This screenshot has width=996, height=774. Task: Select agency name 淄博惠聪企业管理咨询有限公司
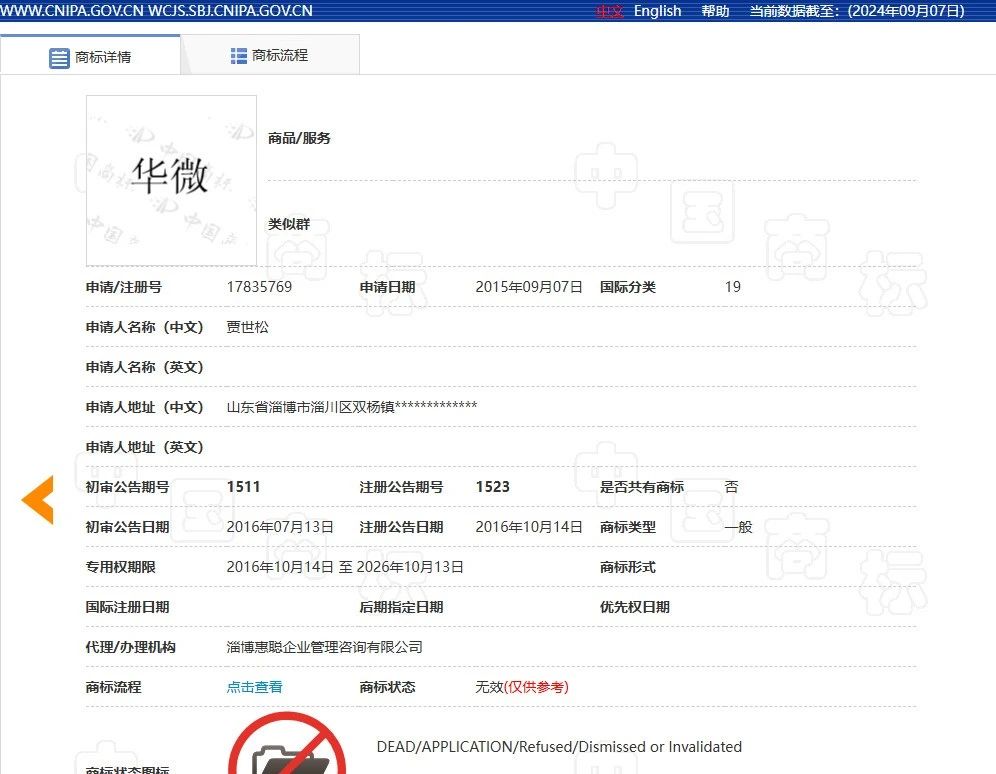(325, 647)
